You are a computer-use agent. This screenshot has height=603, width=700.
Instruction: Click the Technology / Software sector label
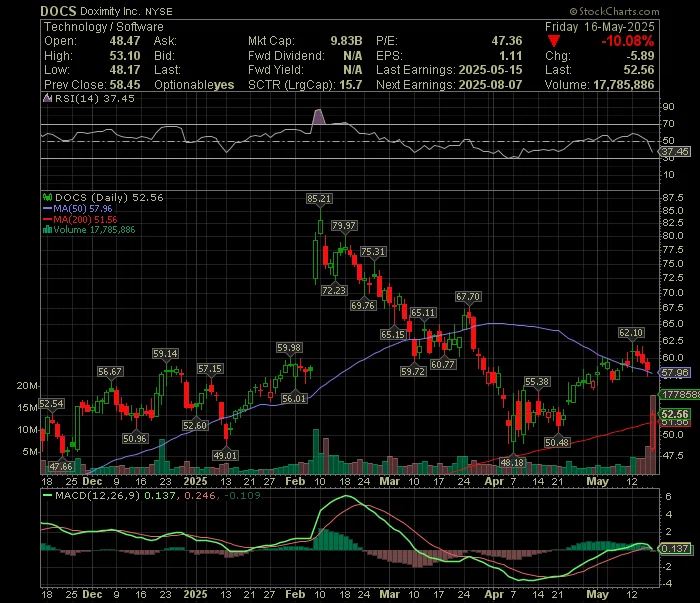coord(104,27)
